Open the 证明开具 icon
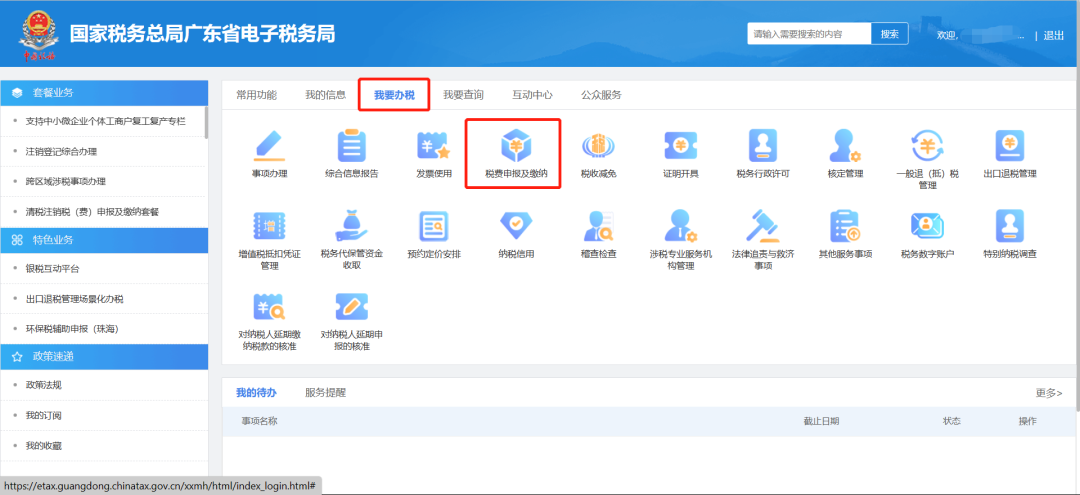The image size is (1080, 495). (681, 146)
